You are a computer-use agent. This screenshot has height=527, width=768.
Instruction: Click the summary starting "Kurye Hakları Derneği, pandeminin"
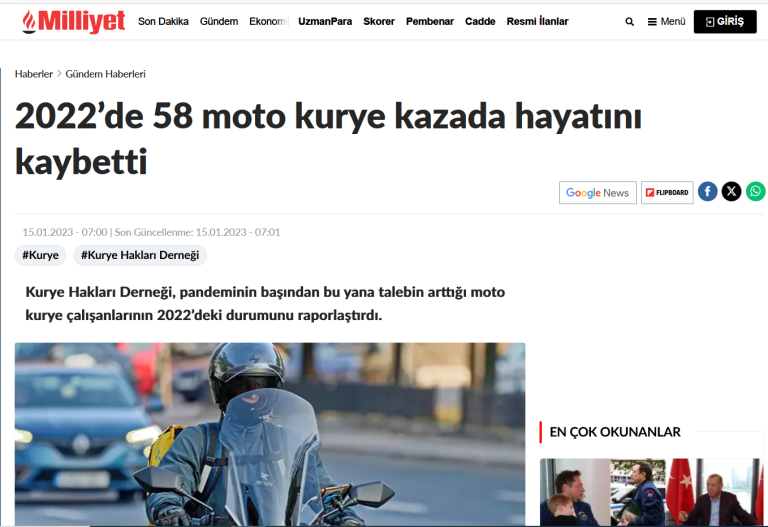(265, 303)
